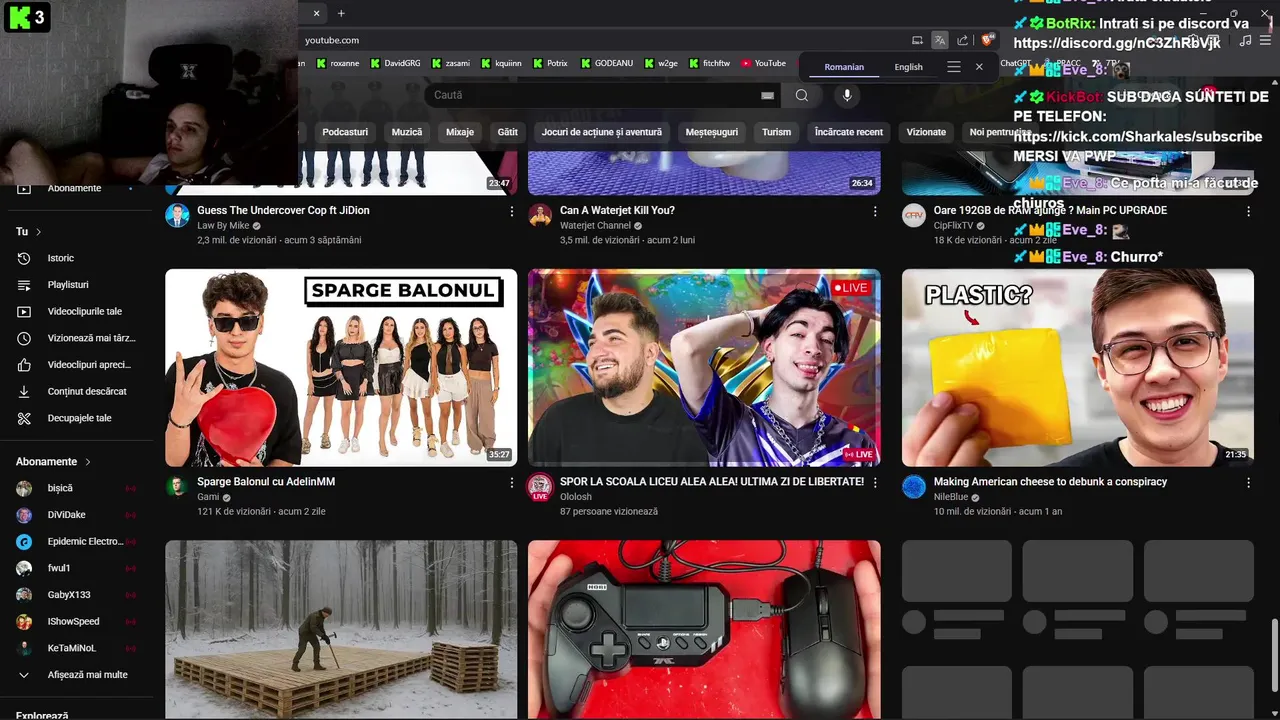Open the fitchftw bookmark
1280x720 pixels.
tap(709, 63)
